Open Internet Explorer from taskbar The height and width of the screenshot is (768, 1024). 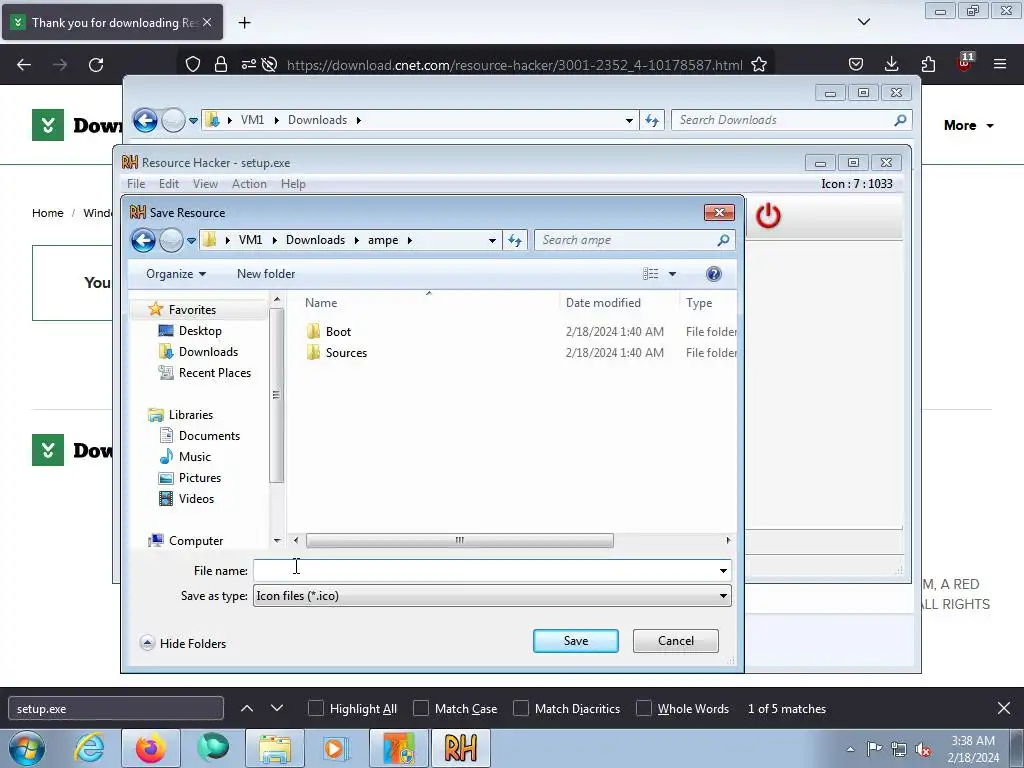(x=89, y=748)
